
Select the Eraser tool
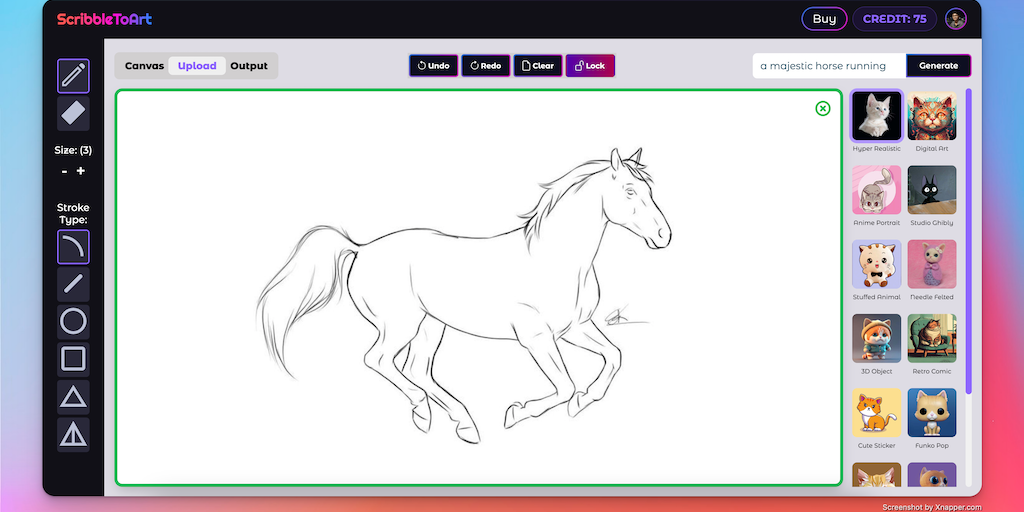[x=73, y=114]
